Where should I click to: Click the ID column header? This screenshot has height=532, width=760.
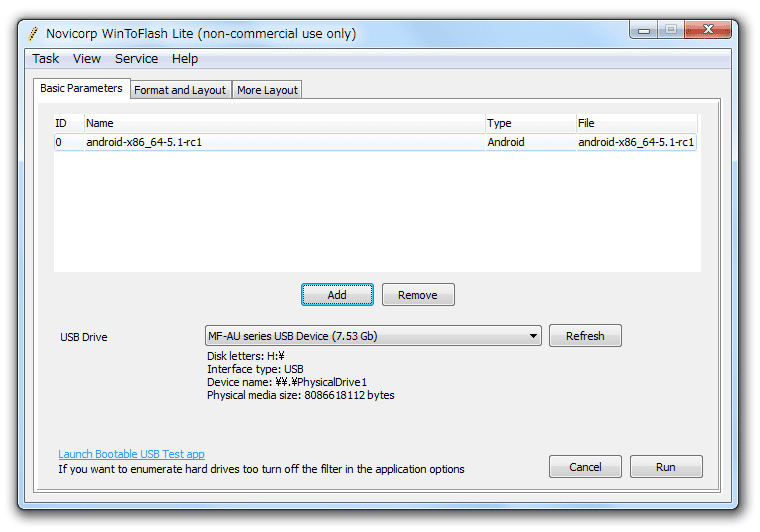(x=68, y=123)
